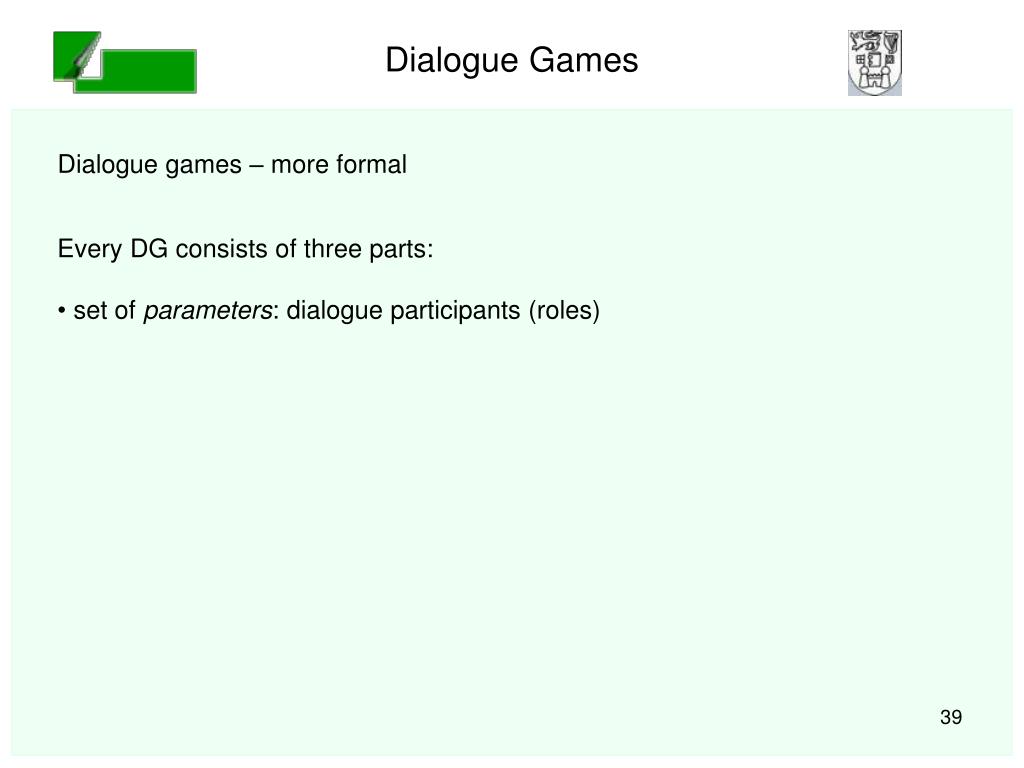Click the italic word 'parameters'
This screenshot has height=768, width=1024.
(208, 310)
